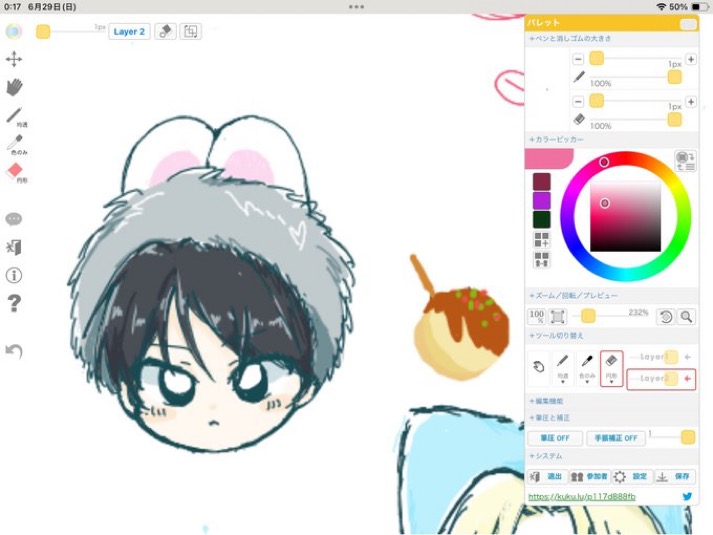Select the hand-rotate tool in tool switcher
713x535 pixels.
(x=539, y=367)
